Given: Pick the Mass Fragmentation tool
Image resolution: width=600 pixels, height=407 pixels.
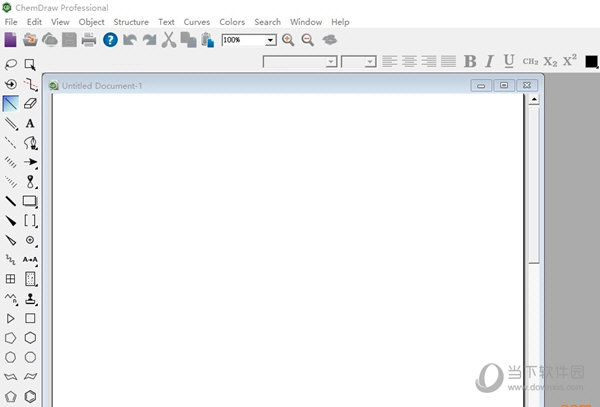Looking at the screenshot, I should (x=30, y=84).
